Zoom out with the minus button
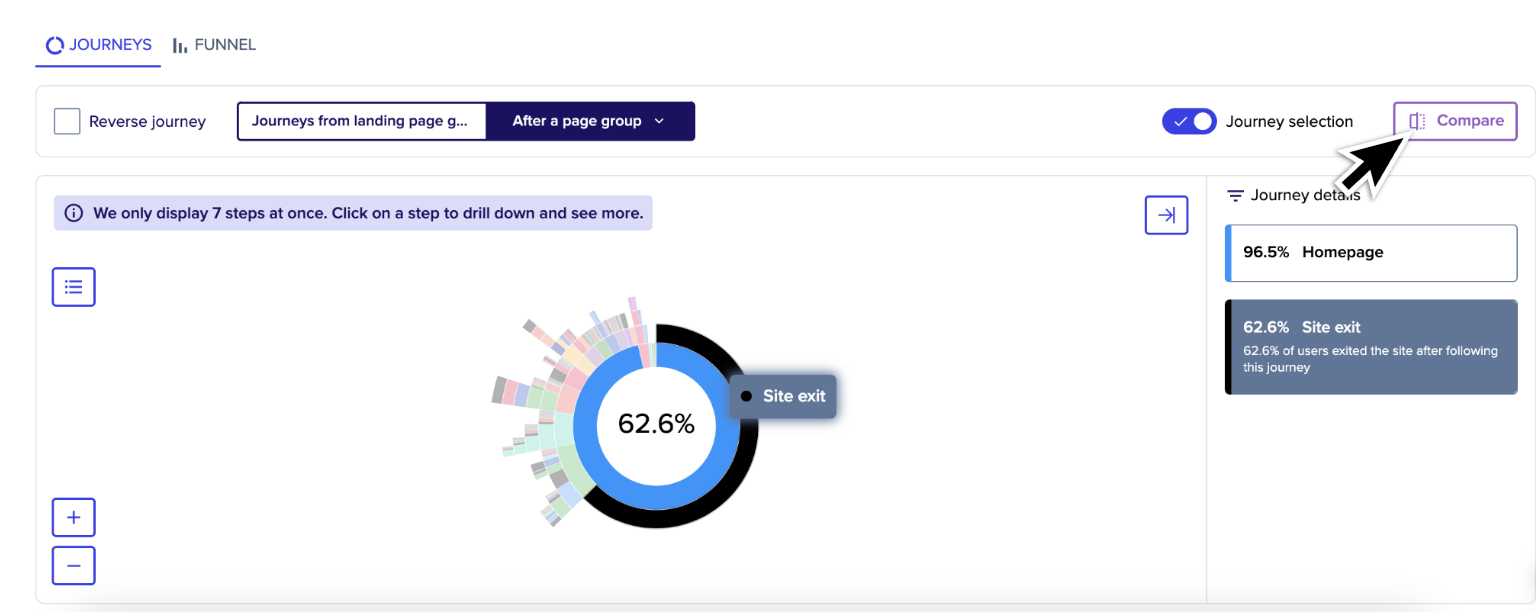The width and height of the screenshot is (1536, 616). (74, 566)
